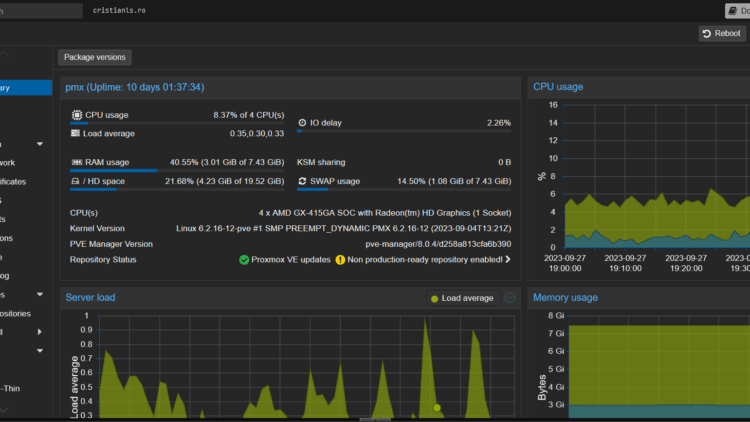Click the KSM sharing value 0 B
The height and width of the screenshot is (422, 750).
[x=505, y=162]
